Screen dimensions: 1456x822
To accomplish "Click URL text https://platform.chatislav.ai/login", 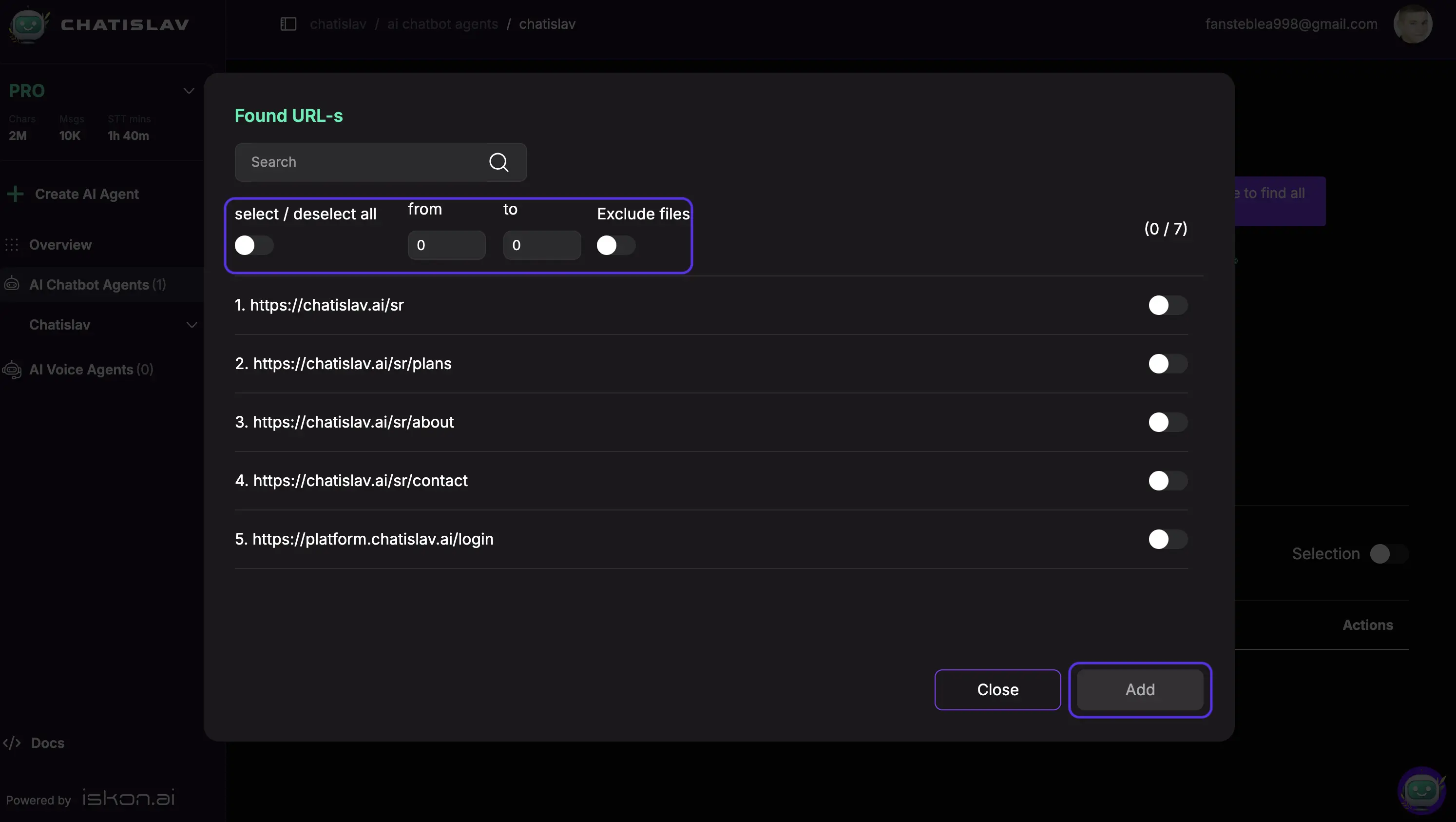I will [x=372, y=539].
